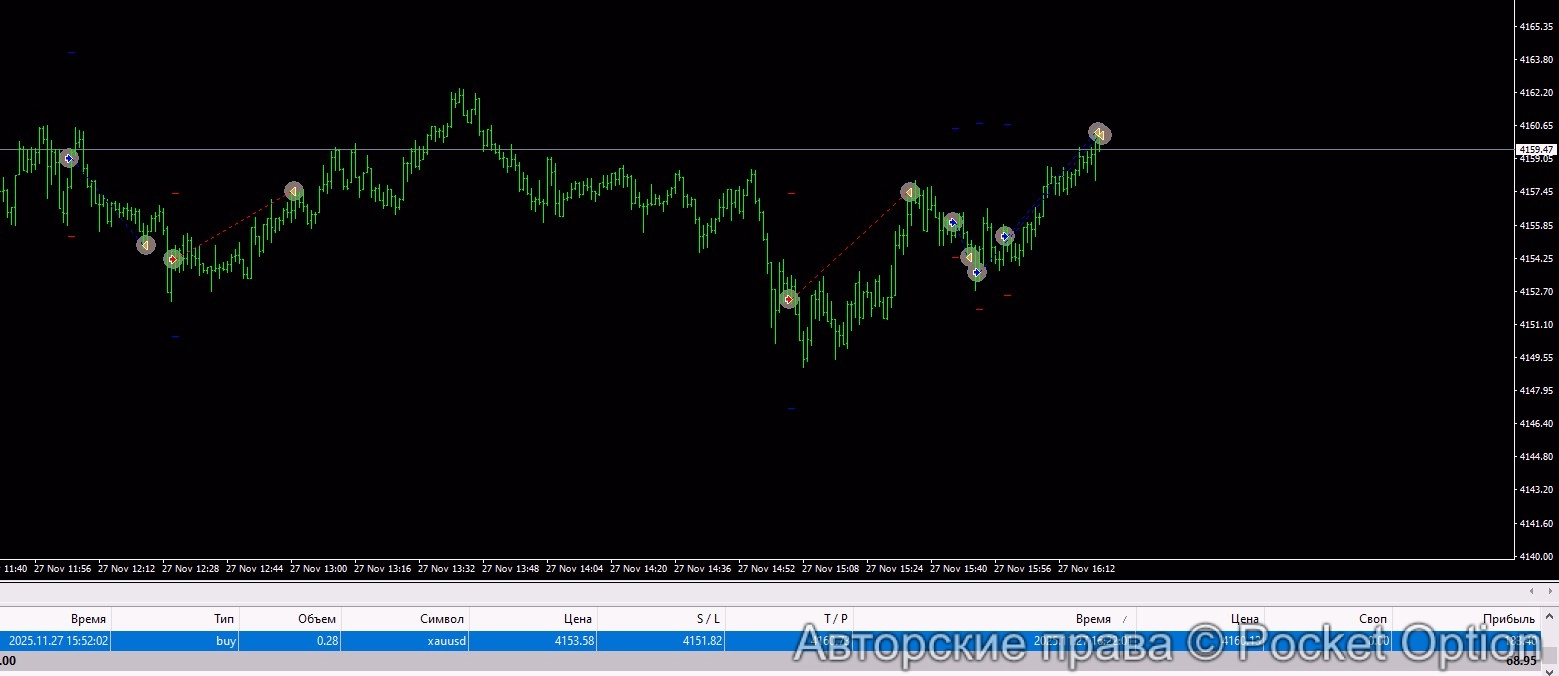
Task: Click the red entry marker near 12:28
Action: (x=173, y=259)
